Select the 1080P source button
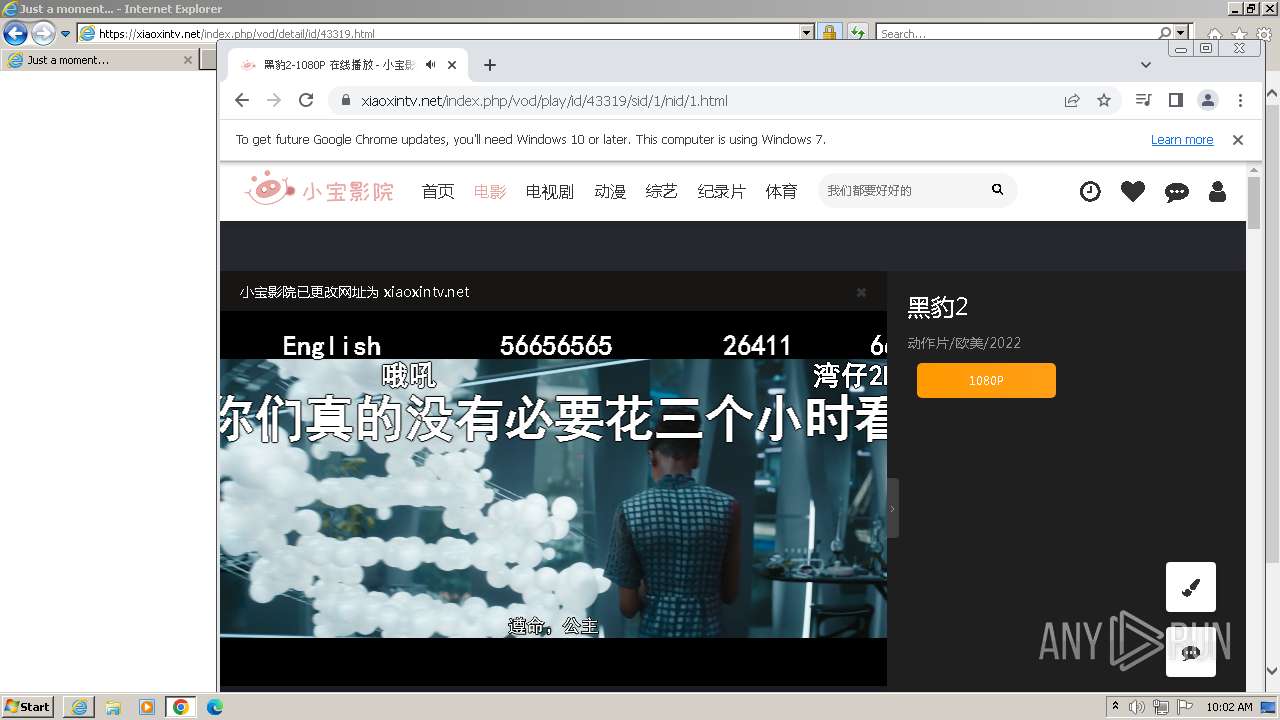Image resolution: width=1280 pixels, height=720 pixels. [x=986, y=380]
